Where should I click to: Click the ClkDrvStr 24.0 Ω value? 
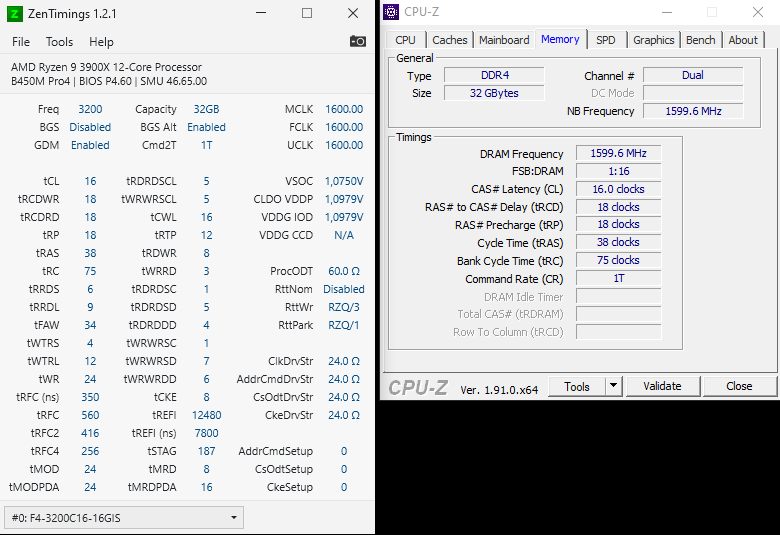344,361
